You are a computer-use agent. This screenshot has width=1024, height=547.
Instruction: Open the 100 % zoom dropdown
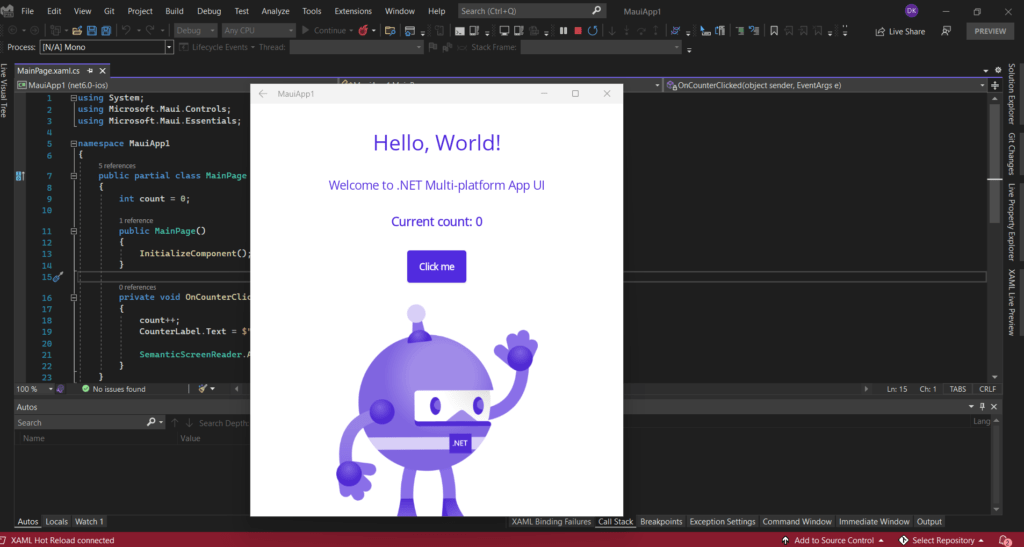point(35,389)
